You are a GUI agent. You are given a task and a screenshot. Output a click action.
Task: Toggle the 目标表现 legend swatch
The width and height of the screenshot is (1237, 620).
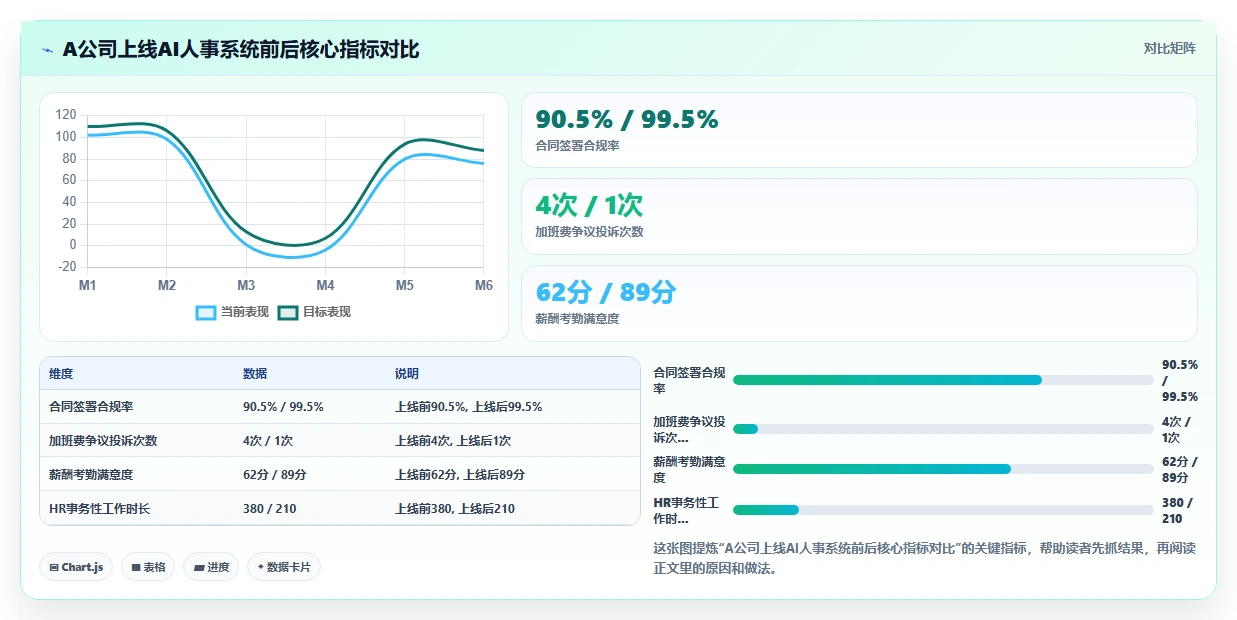tap(288, 312)
